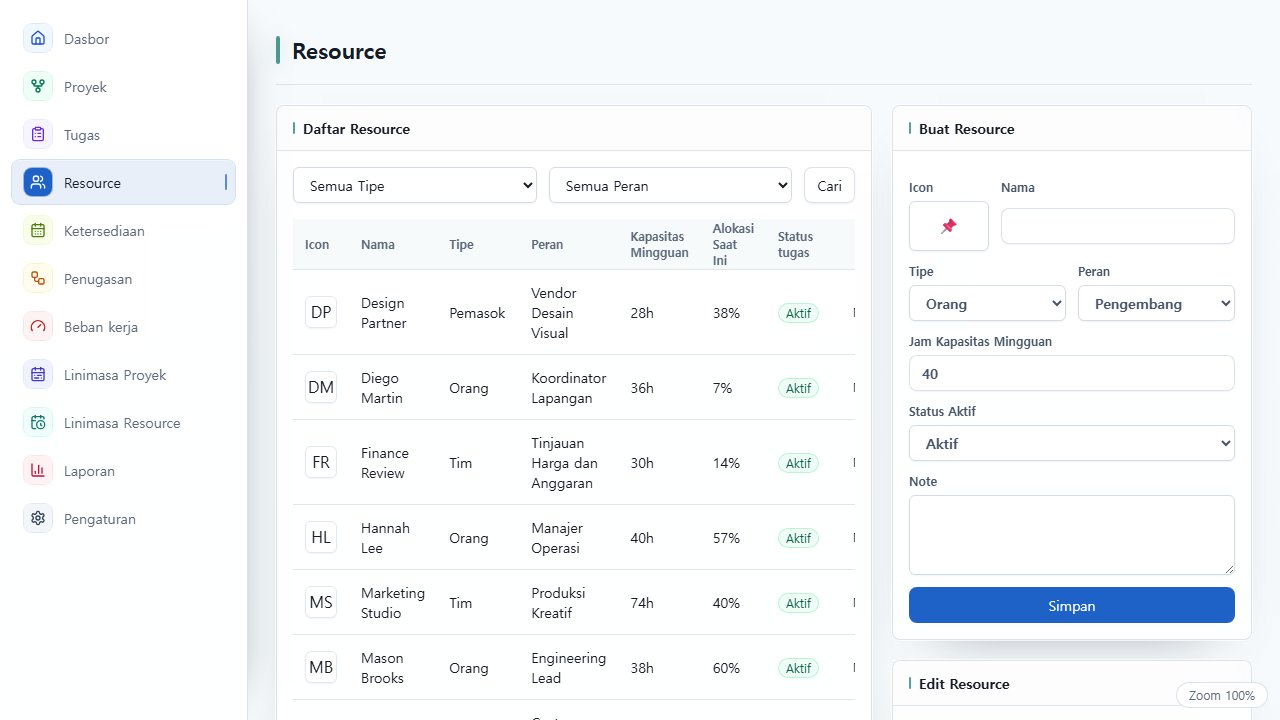Viewport: 1280px width, 720px height.
Task: Click the MB avatar for Mason Brooks
Action: pos(321,668)
